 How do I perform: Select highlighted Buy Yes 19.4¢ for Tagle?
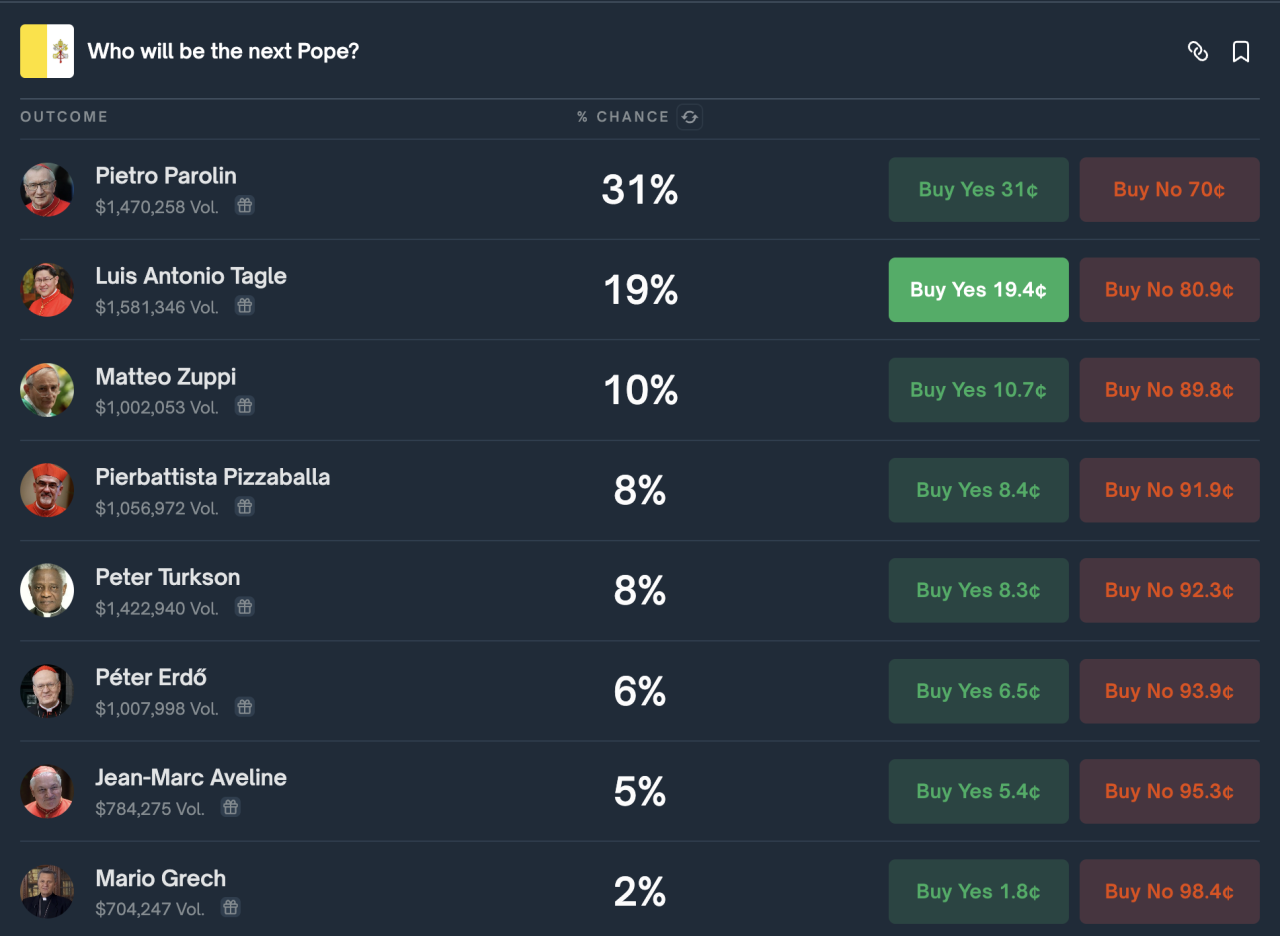pos(978,290)
